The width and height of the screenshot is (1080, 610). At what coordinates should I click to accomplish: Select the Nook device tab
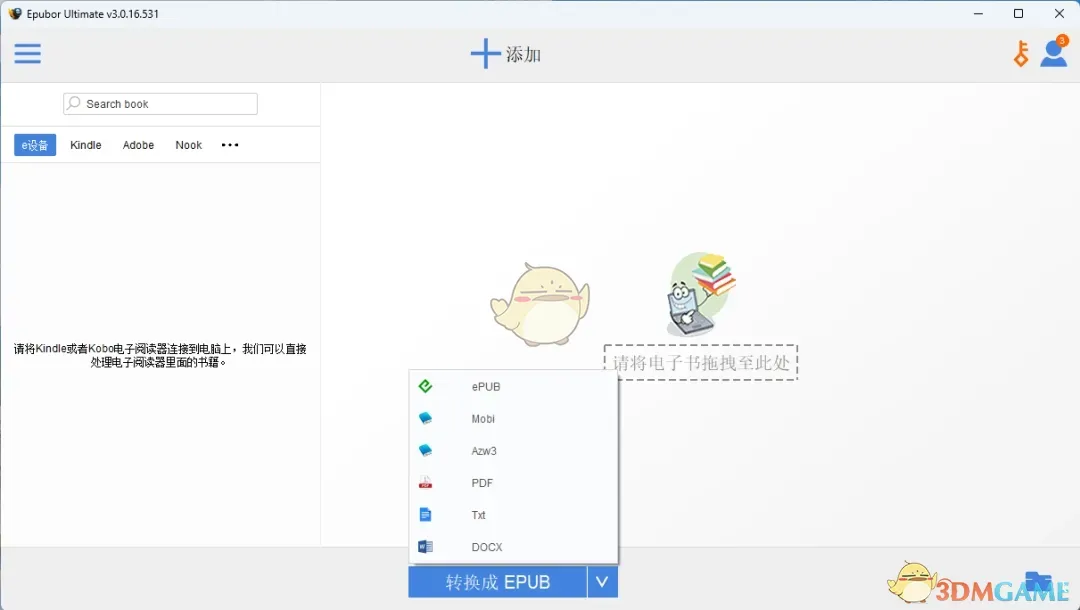point(188,145)
